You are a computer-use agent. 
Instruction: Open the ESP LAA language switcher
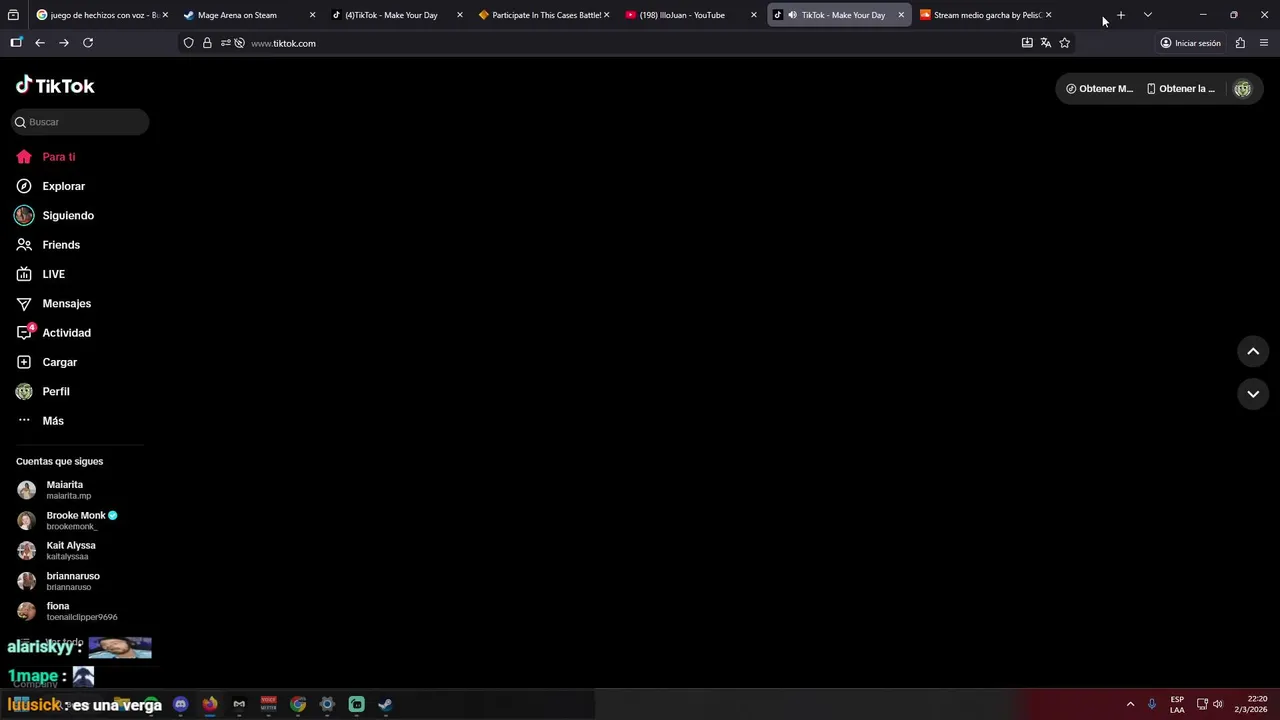pos(1177,704)
